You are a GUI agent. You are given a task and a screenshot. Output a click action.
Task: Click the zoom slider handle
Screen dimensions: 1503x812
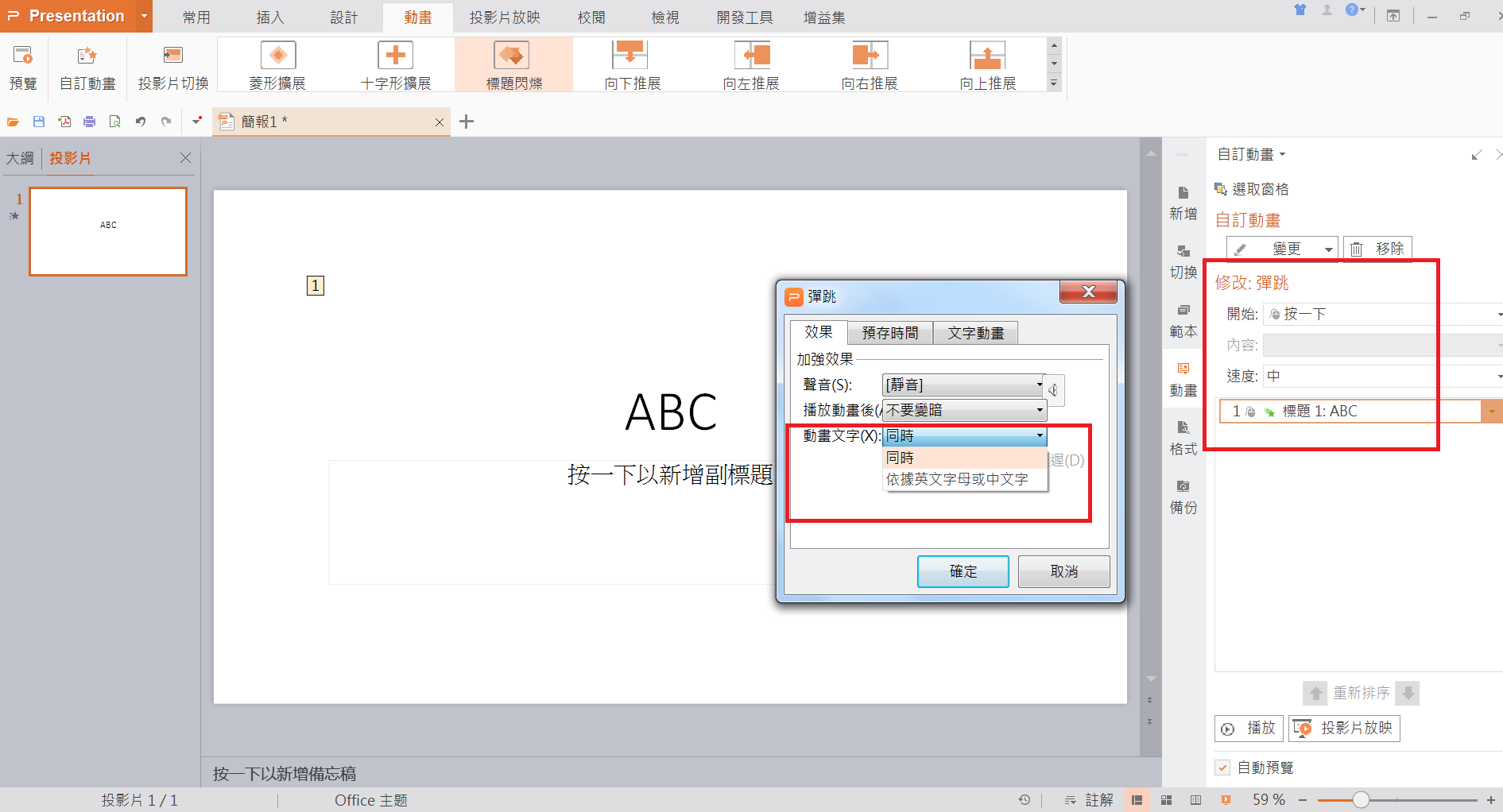coord(1361,800)
